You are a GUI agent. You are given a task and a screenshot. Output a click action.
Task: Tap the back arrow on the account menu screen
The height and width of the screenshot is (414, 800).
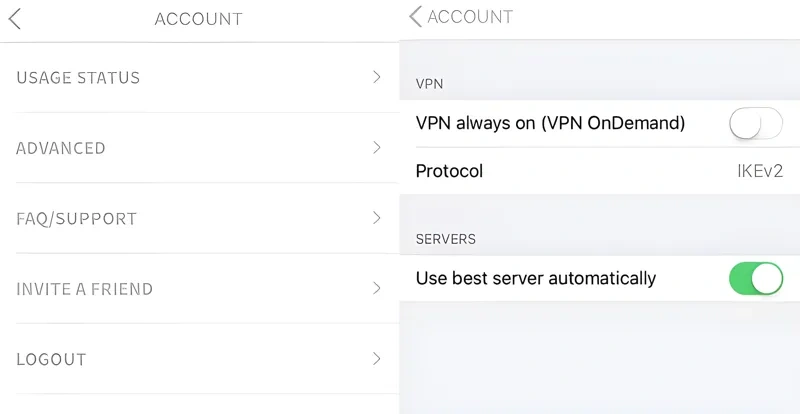15,19
